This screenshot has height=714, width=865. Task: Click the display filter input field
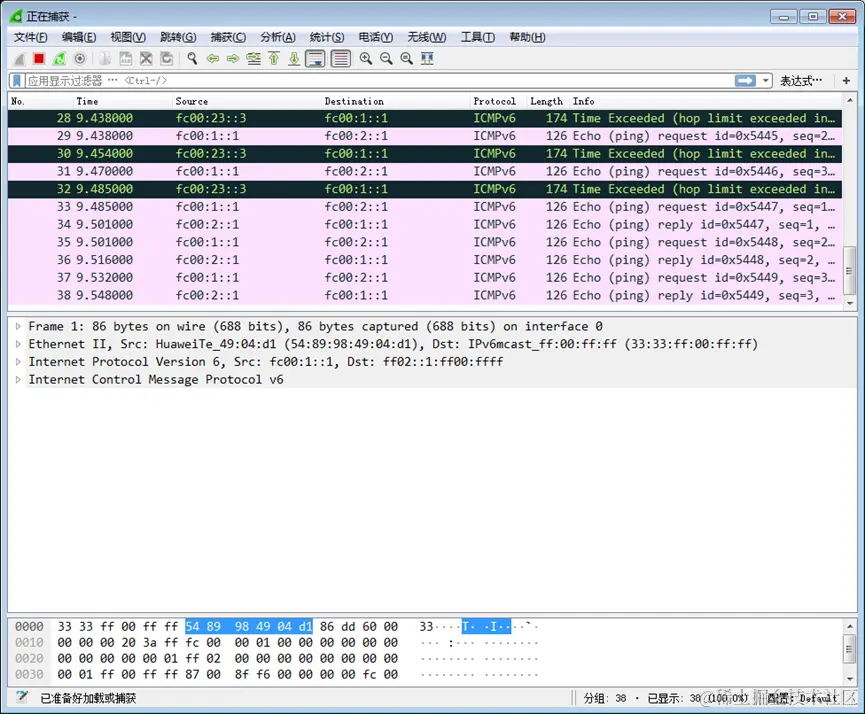click(x=380, y=81)
